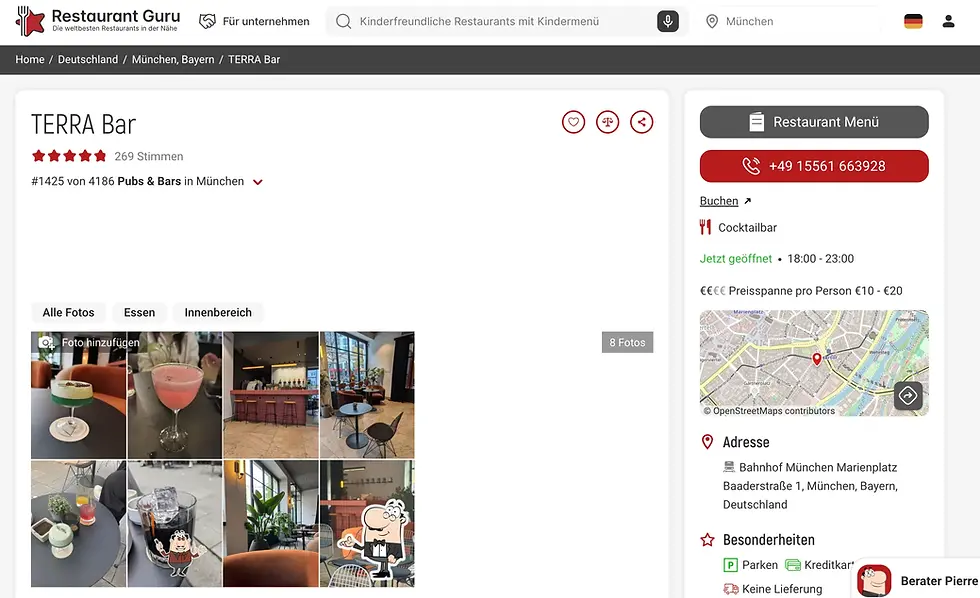This screenshot has width=980, height=598.
Task: Click the Restaurant Guru logo
Action: click(98, 21)
